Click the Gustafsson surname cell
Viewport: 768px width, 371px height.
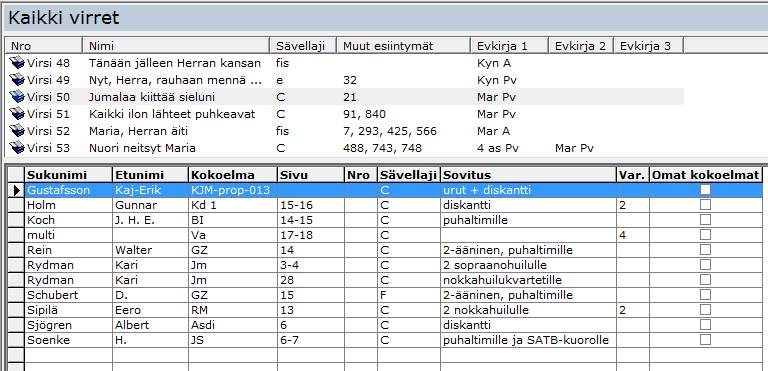tap(69, 190)
